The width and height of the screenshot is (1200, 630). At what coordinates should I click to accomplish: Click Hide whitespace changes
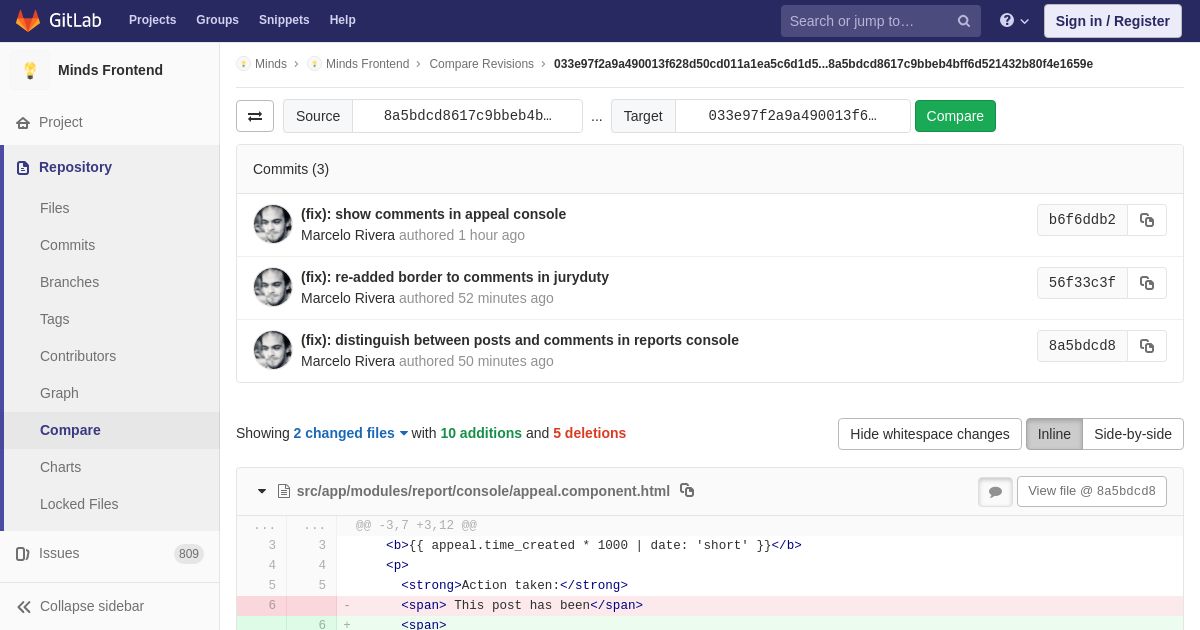[930, 434]
